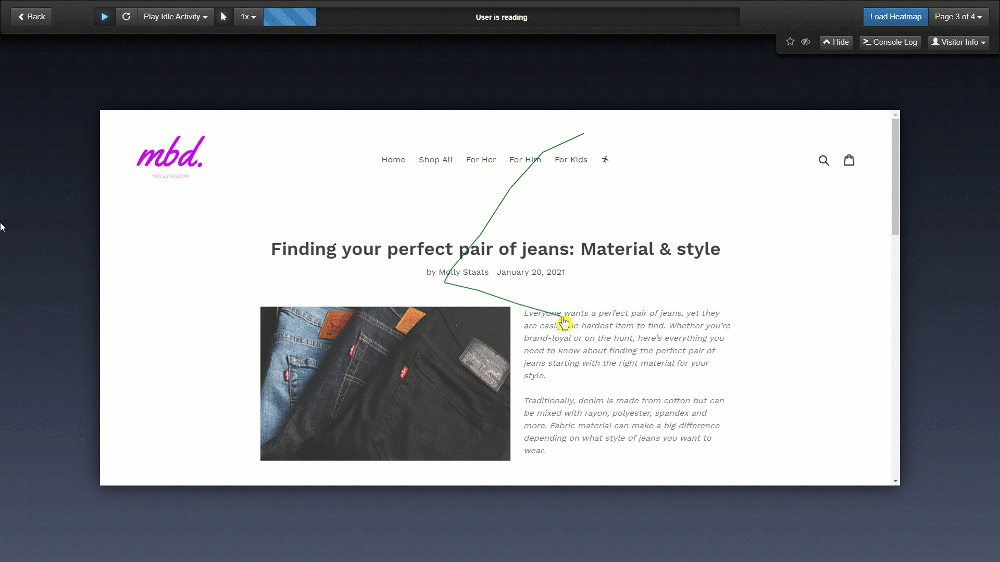Open the For Her menu link

pyautogui.click(x=481, y=159)
